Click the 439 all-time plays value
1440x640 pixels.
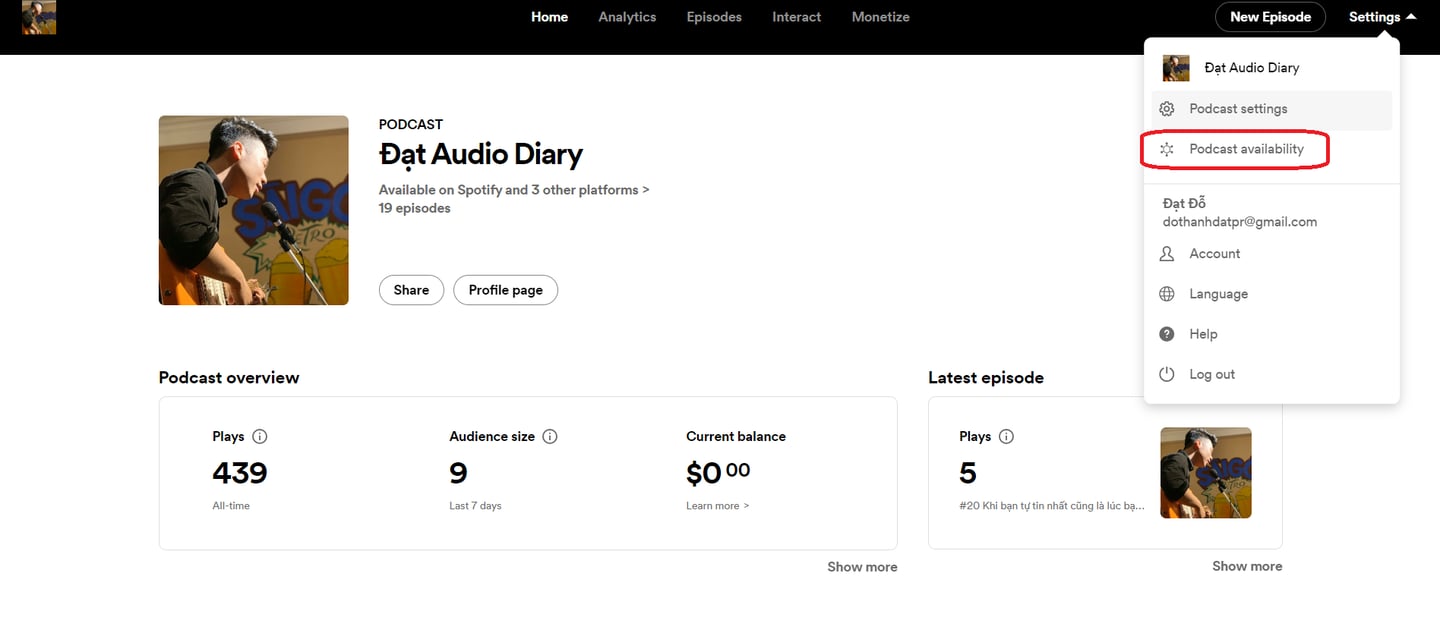click(x=240, y=472)
